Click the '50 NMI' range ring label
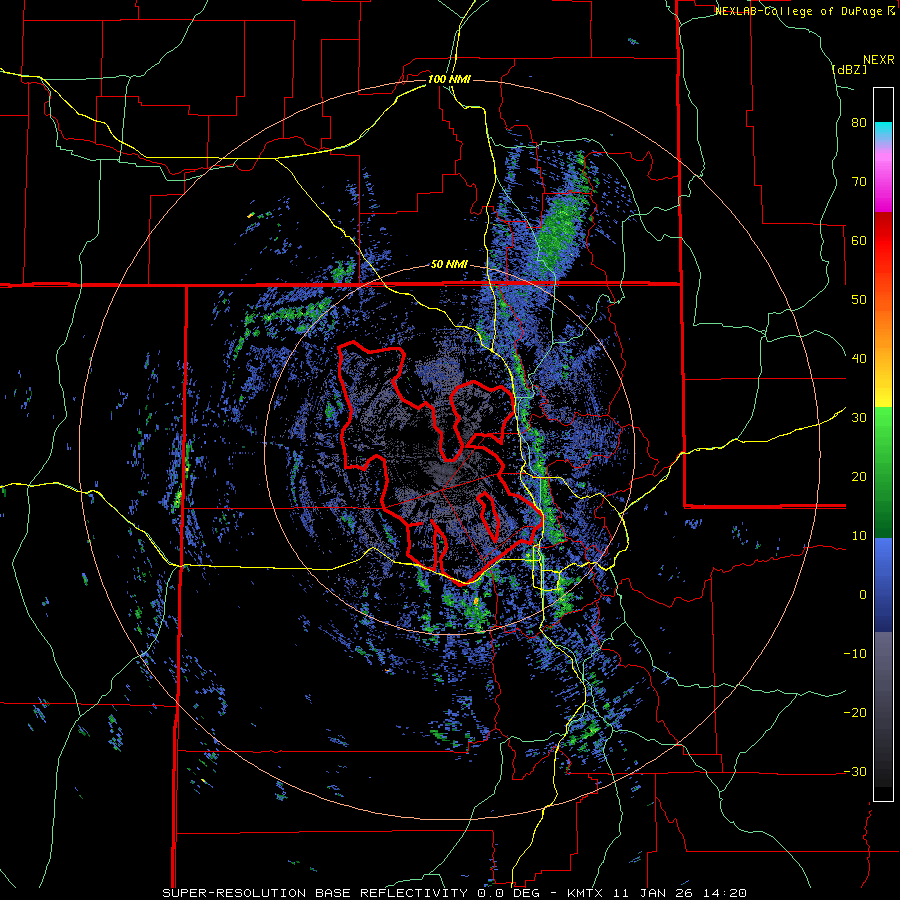 point(449,265)
